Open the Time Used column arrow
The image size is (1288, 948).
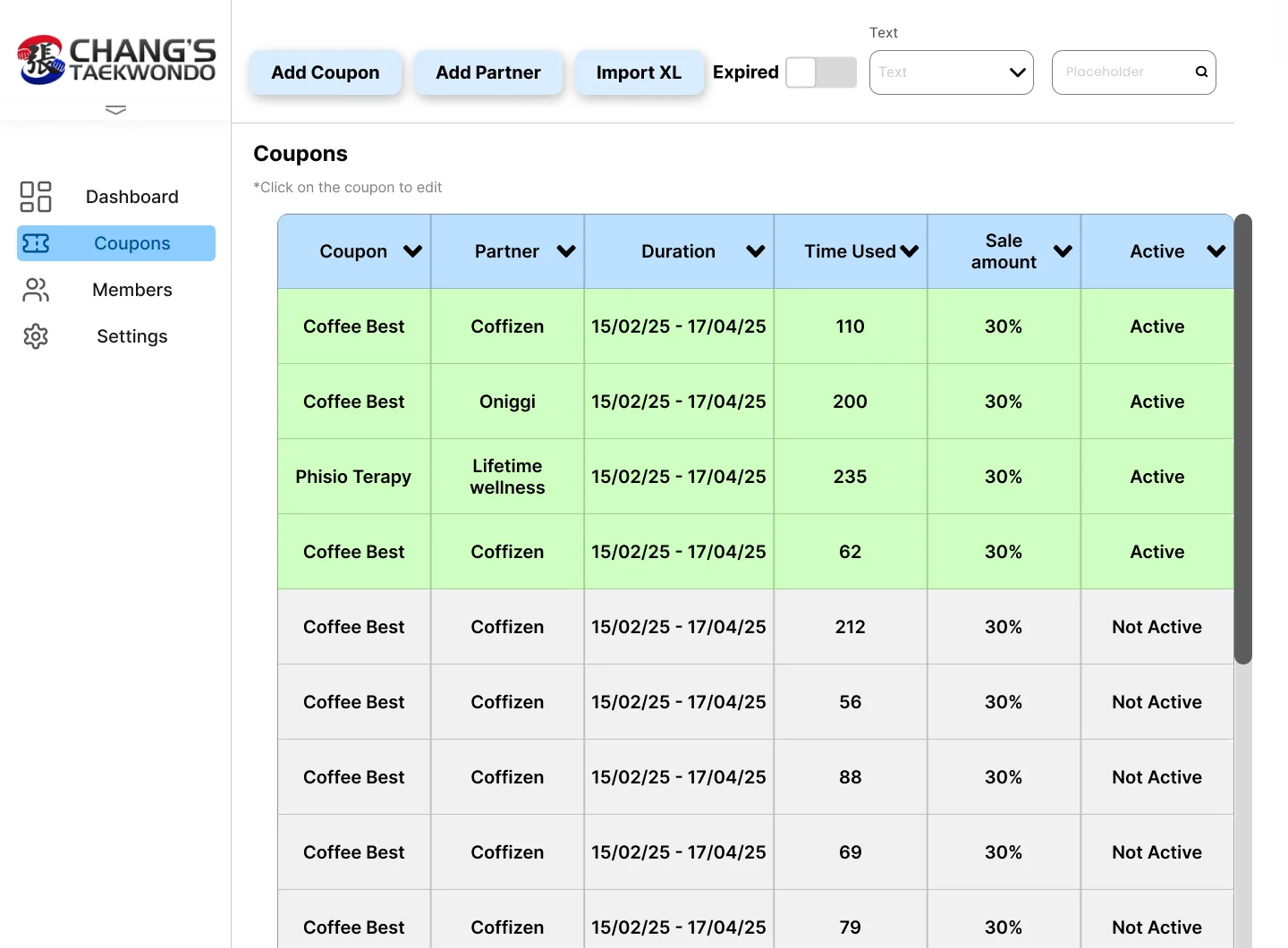pos(910,251)
